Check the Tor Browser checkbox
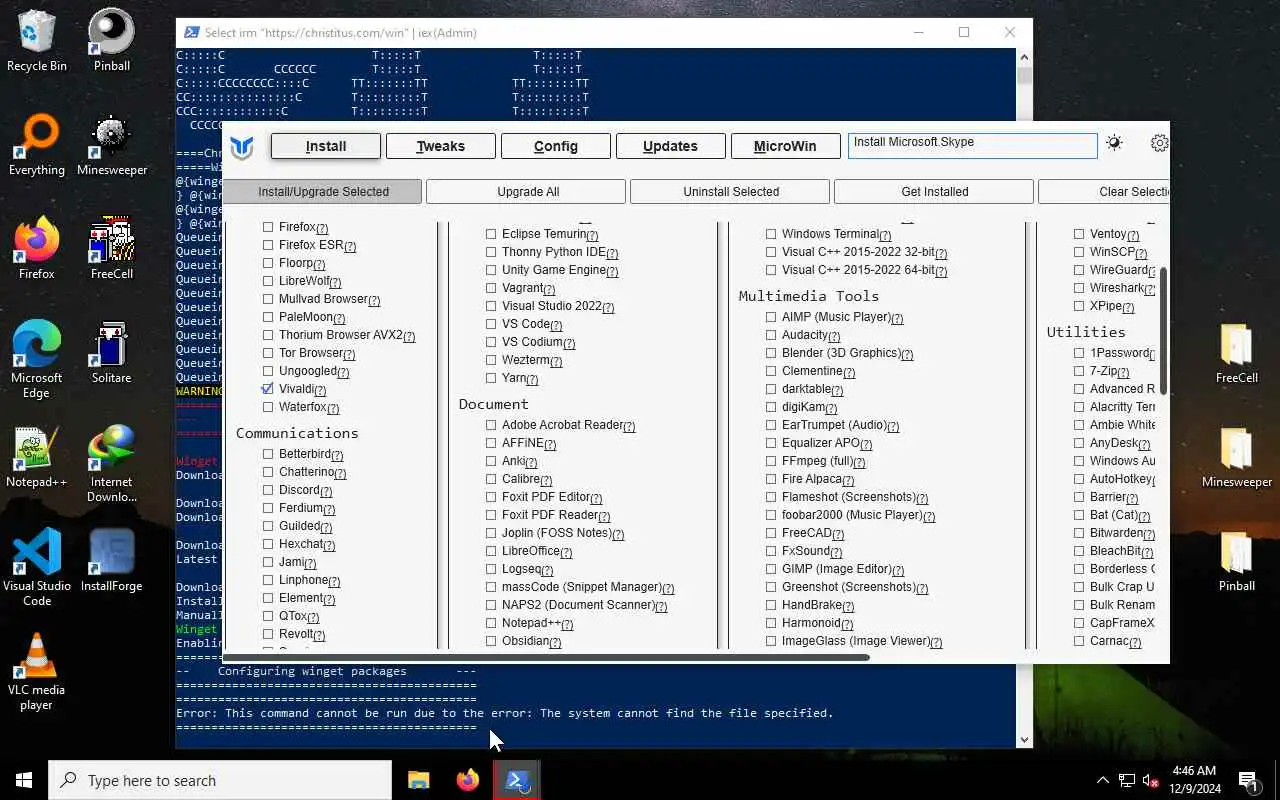This screenshot has height=800, width=1280. pos(268,353)
